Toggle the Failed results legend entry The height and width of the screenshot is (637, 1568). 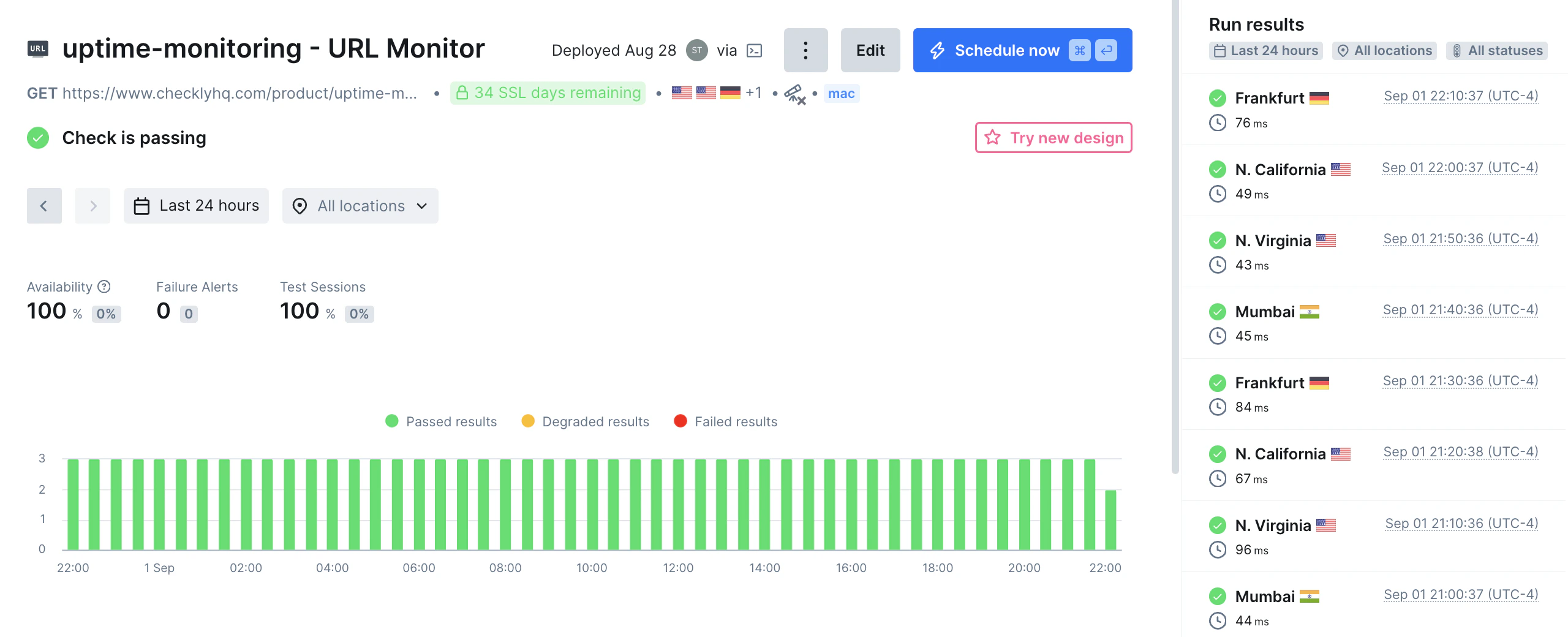(x=725, y=421)
